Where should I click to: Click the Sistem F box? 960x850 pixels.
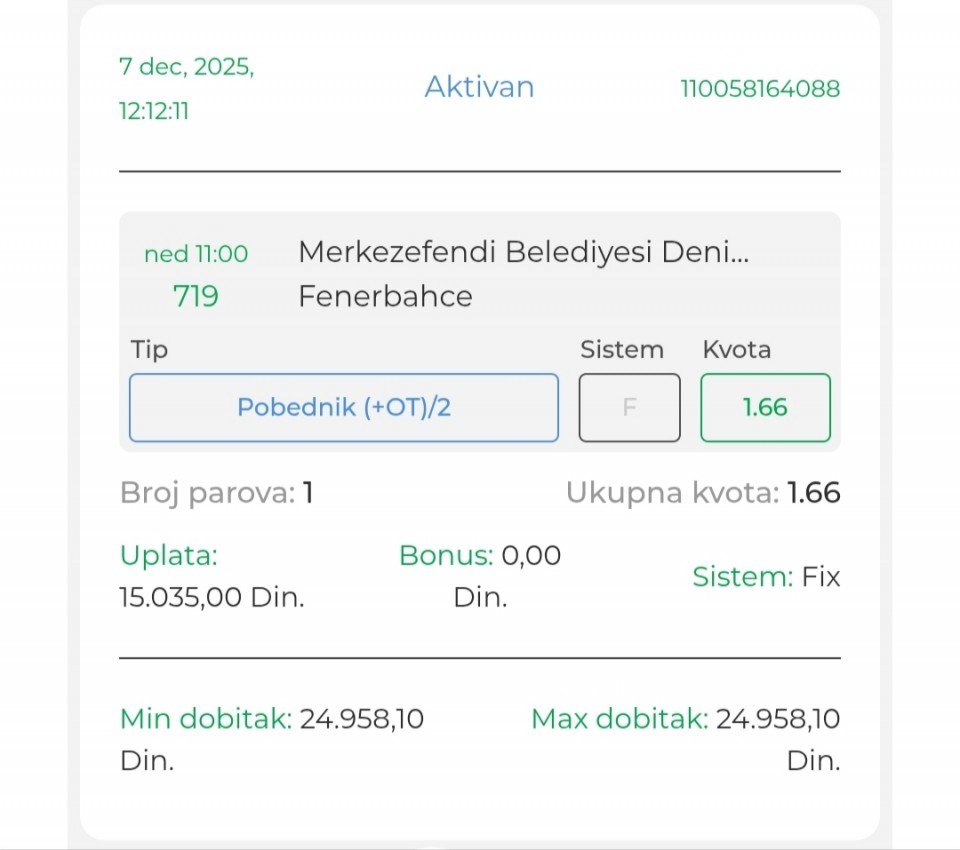coord(629,408)
